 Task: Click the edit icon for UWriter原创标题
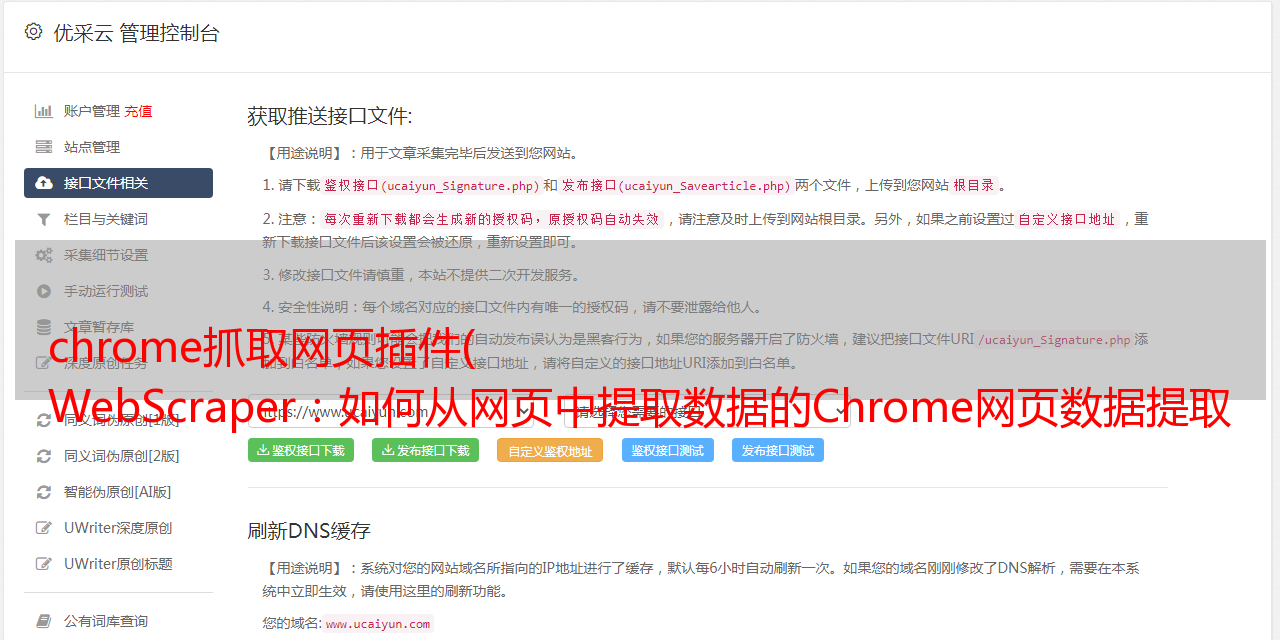click(x=44, y=564)
